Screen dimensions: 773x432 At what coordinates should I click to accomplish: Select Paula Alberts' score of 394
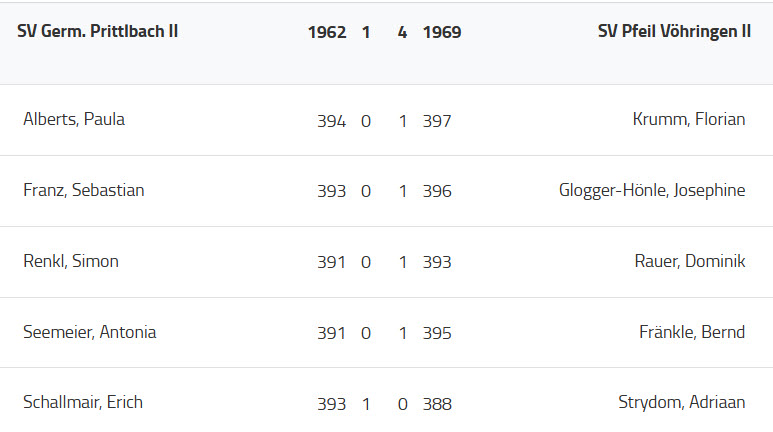tap(331, 121)
